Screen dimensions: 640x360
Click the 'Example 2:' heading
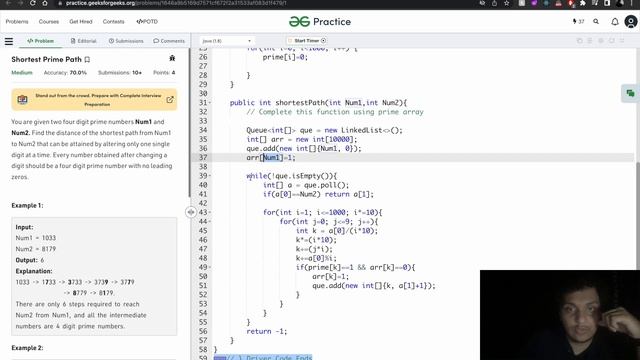pyautogui.click(x=27, y=348)
